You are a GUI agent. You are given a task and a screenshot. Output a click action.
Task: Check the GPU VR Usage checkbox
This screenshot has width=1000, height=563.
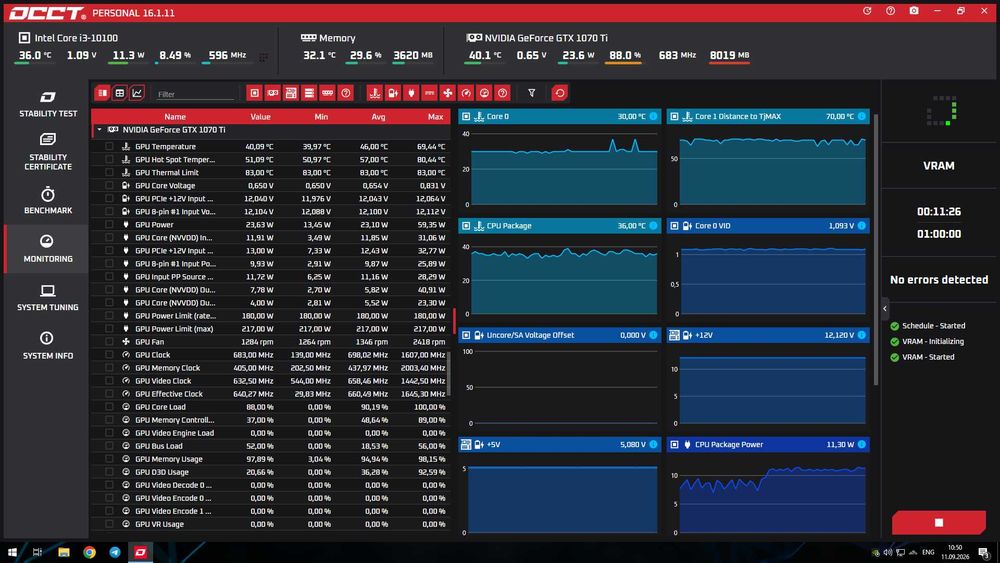tap(109, 524)
